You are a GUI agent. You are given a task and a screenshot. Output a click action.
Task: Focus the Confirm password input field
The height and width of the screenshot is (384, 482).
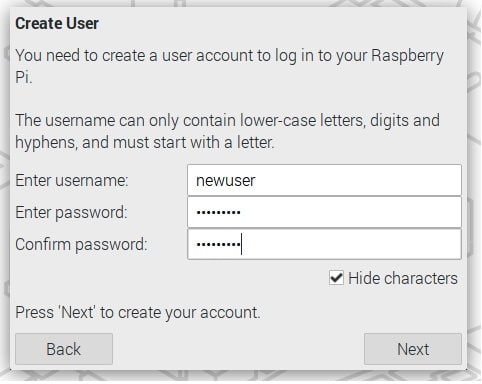tap(324, 244)
